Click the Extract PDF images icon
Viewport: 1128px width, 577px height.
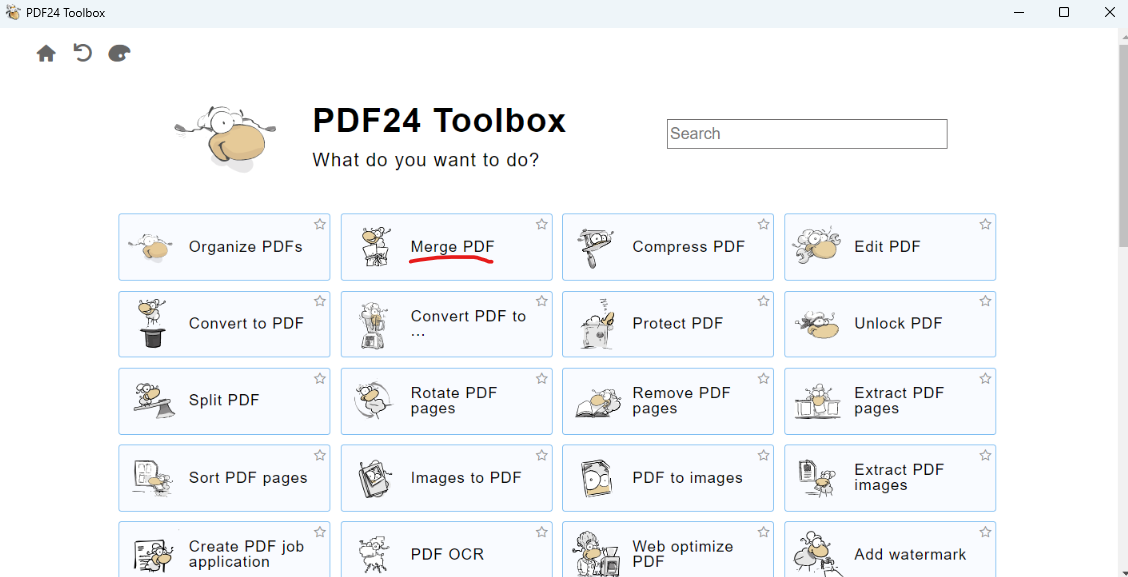point(817,478)
